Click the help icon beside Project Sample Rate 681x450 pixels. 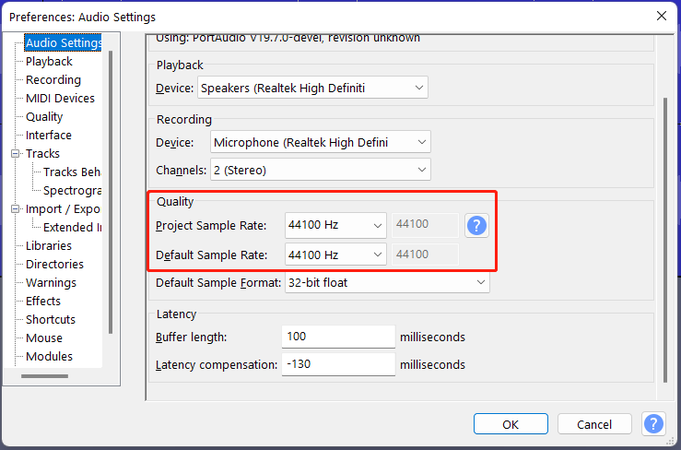(x=477, y=225)
